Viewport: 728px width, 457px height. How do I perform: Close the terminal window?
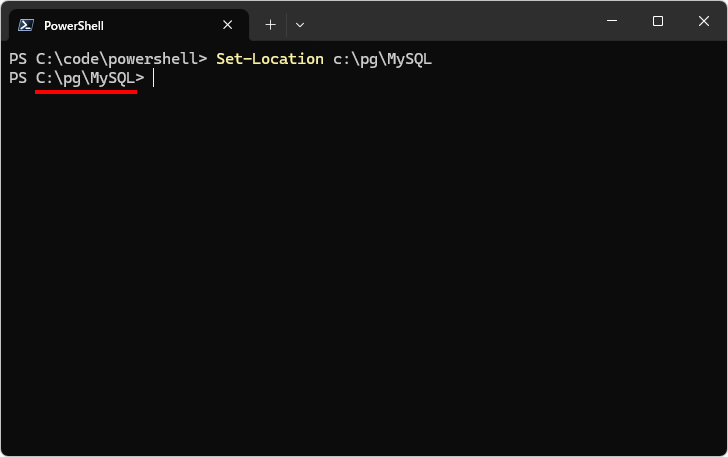coord(703,21)
